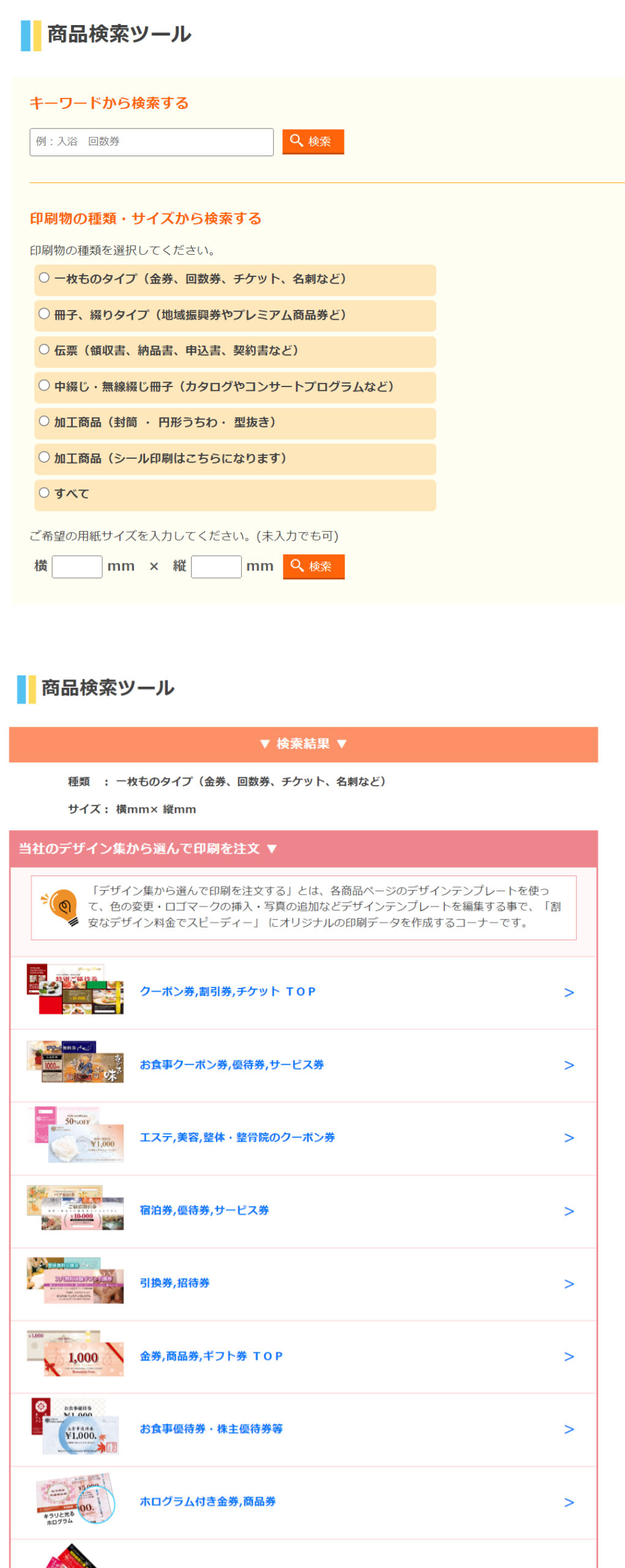This screenshot has width=625, height=1568.
Task: Click arrow beside 宿泊券,優待券 row
Action: pyautogui.click(x=569, y=1211)
